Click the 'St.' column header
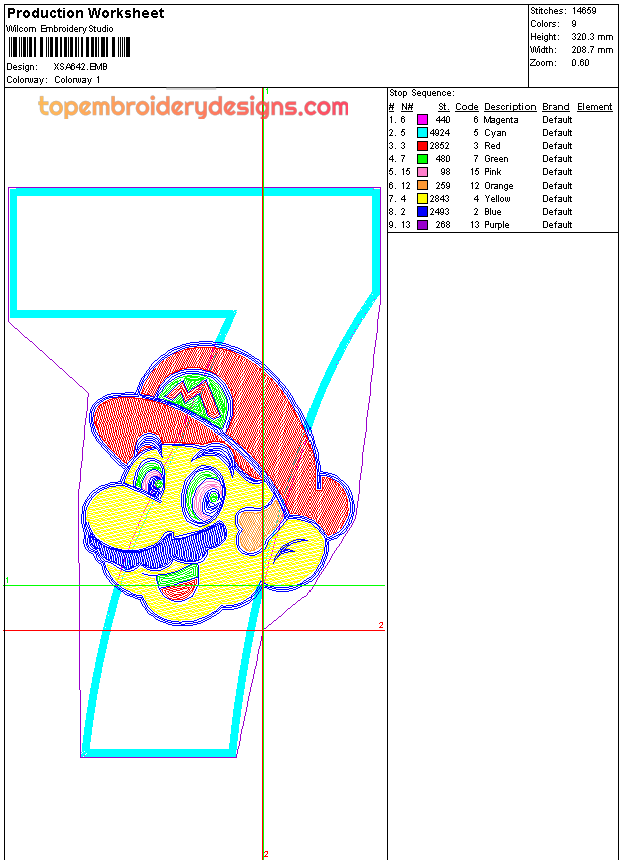620x860 pixels. pyautogui.click(x=444, y=107)
